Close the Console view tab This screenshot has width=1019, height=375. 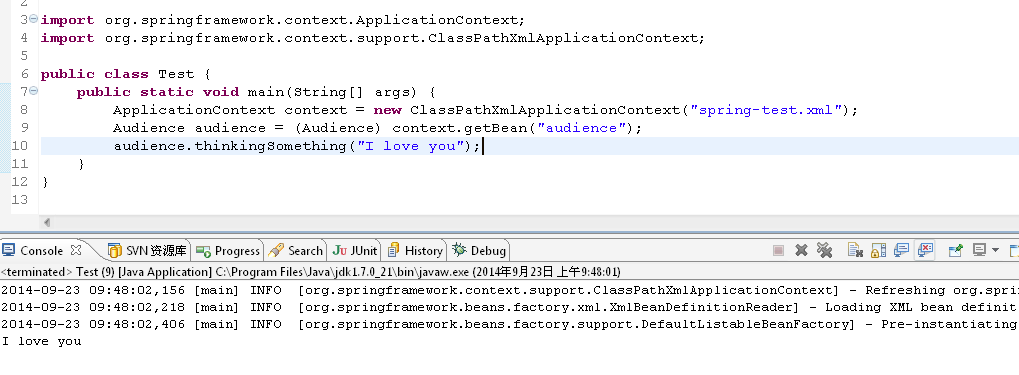click(x=75, y=250)
